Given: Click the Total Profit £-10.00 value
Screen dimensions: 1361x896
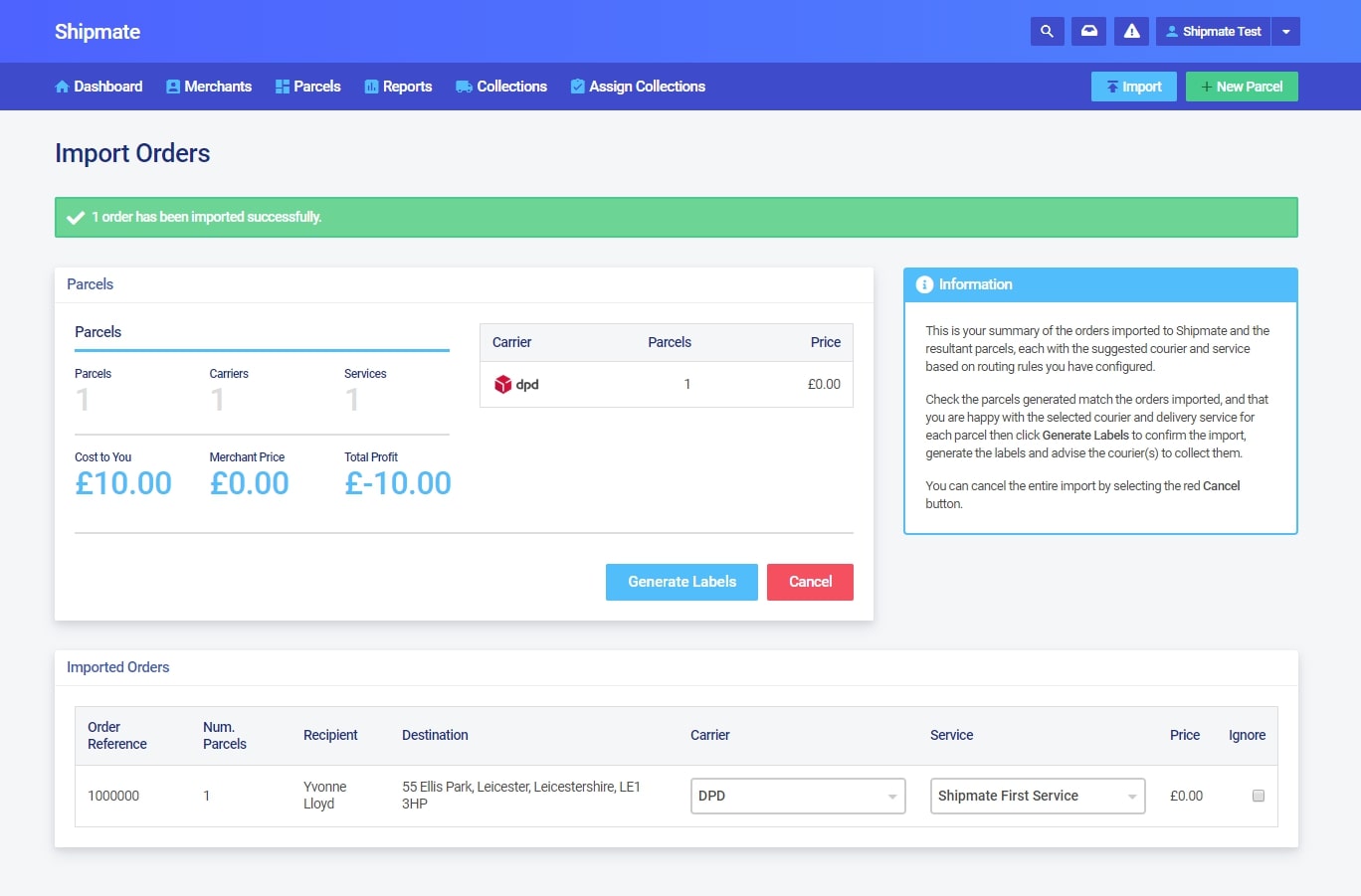Looking at the screenshot, I should [398, 483].
